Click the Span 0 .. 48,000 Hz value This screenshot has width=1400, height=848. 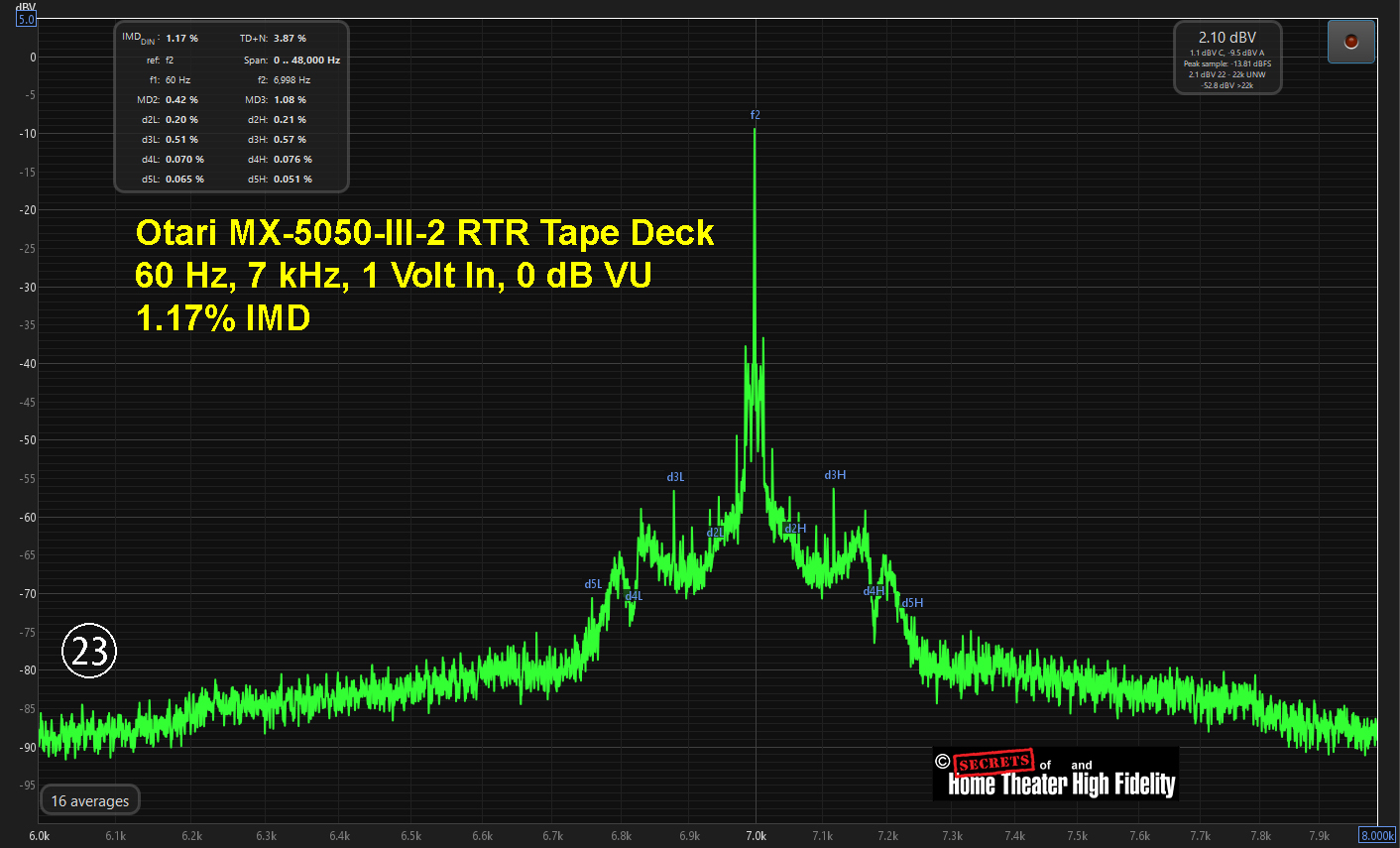306,60
